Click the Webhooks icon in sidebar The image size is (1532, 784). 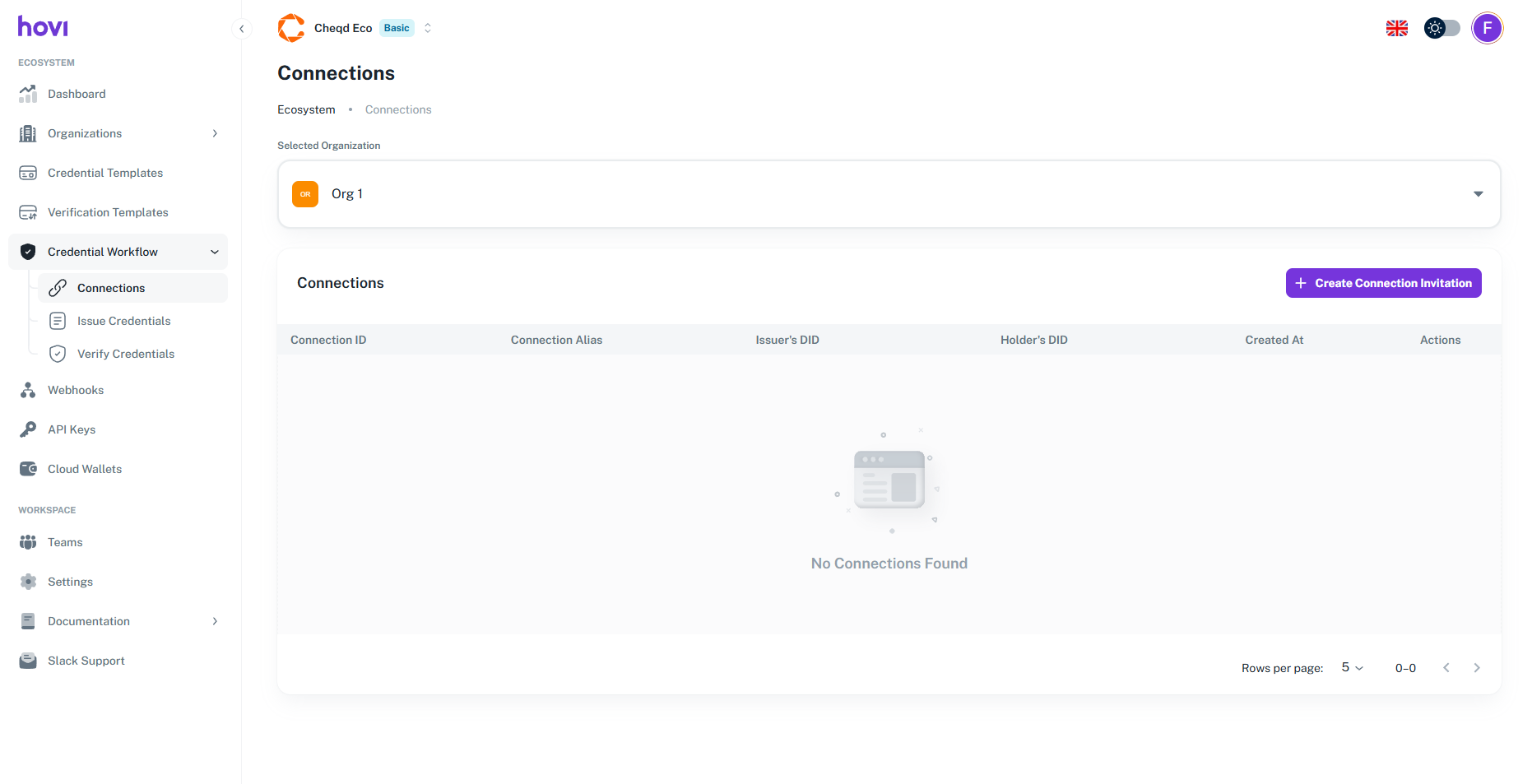(28, 390)
